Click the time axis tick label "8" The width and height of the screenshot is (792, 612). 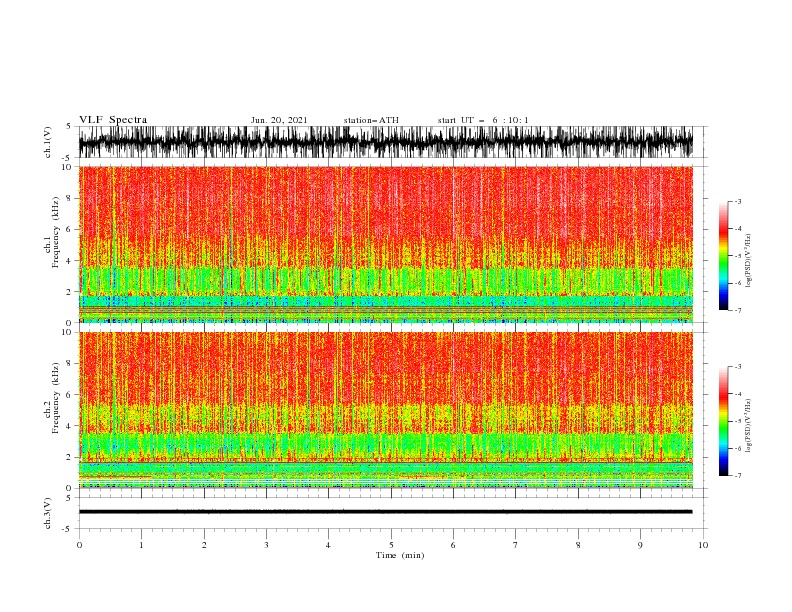(x=578, y=545)
